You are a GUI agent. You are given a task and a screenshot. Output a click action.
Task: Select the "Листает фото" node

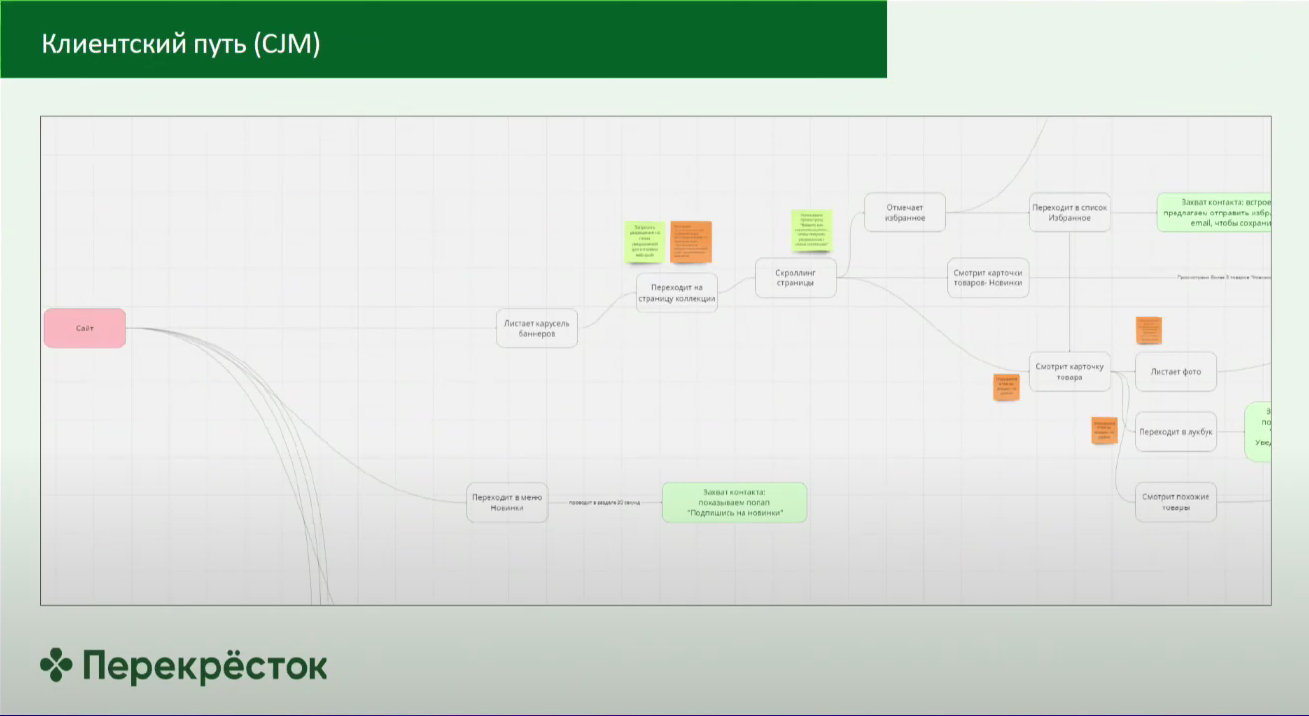[x=1176, y=371]
